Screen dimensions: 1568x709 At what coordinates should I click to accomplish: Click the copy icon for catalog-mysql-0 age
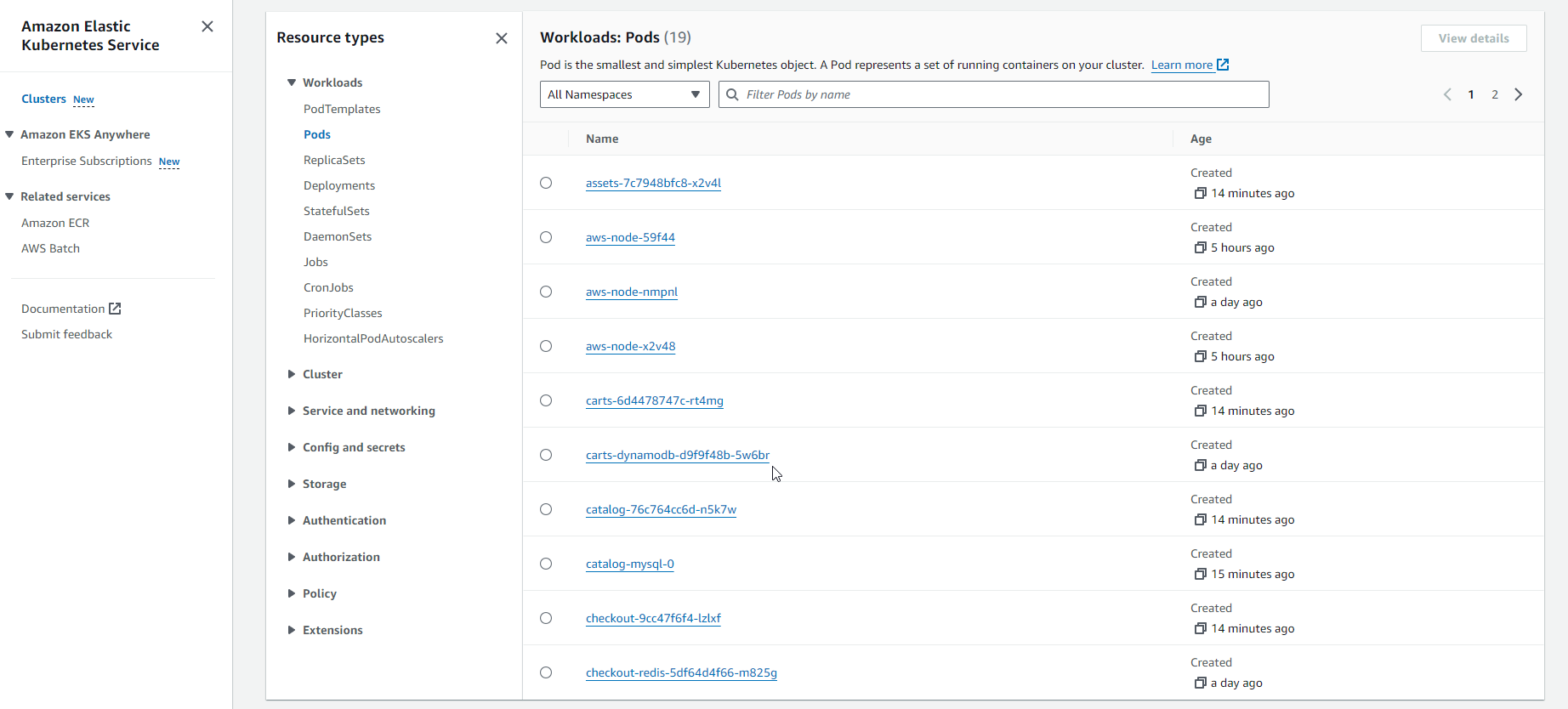1200,574
